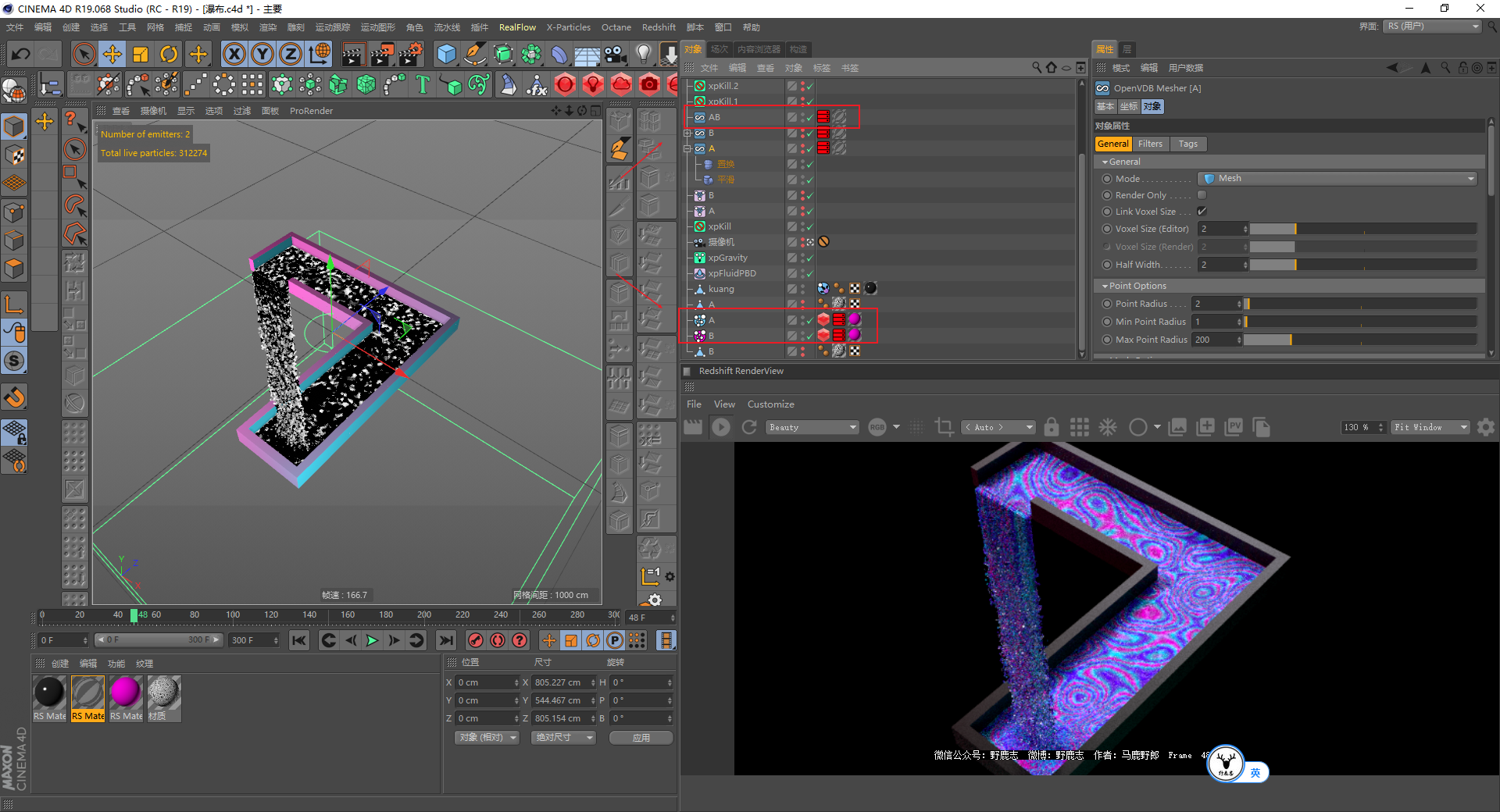This screenshot has width=1500, height=812.
Task: Click the X position input field
Action: pyautogui.click(x=487, y=682)
